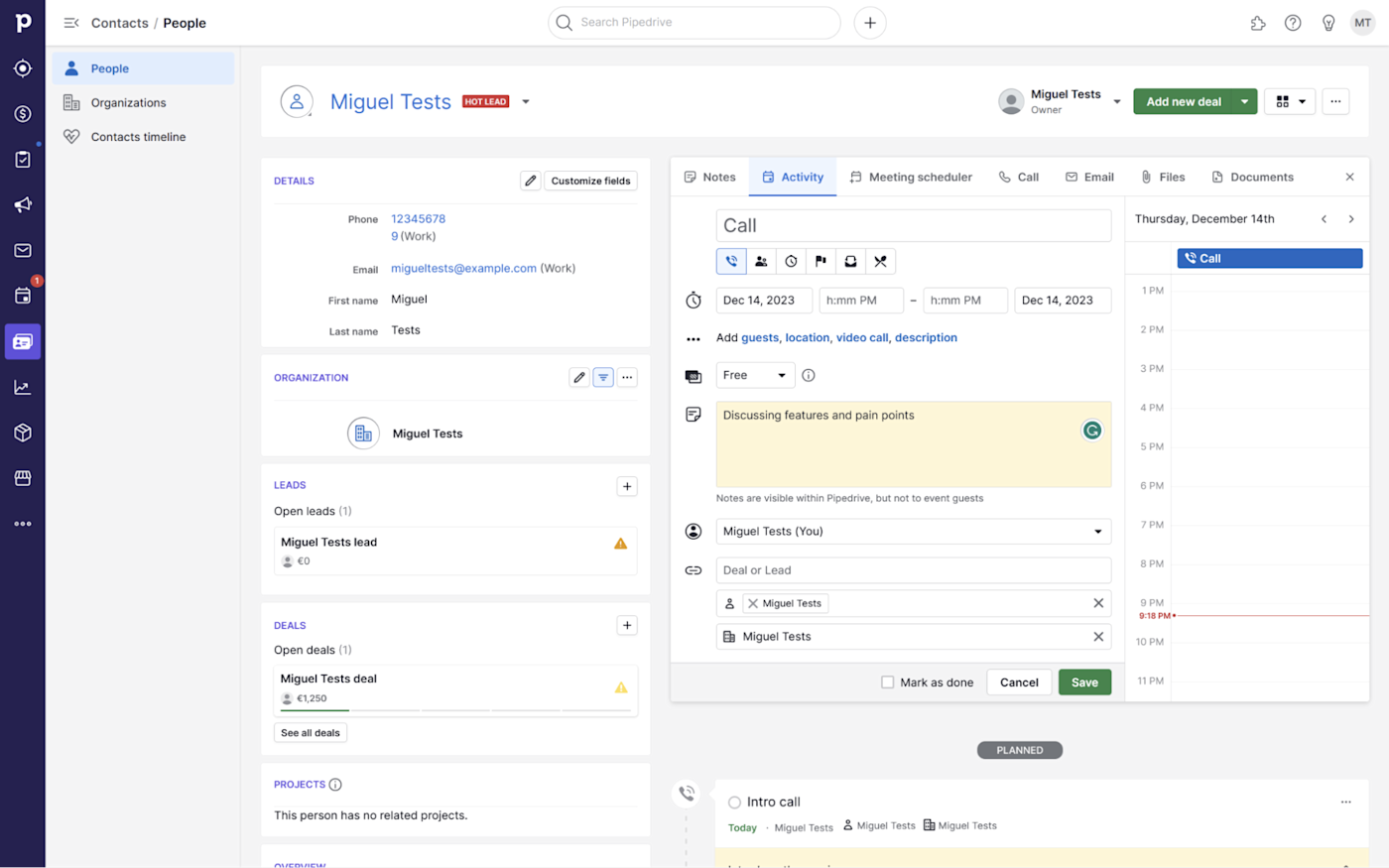1389x868 pixels.
Task: Open the help question mark icon
Action: point(1293,23)
